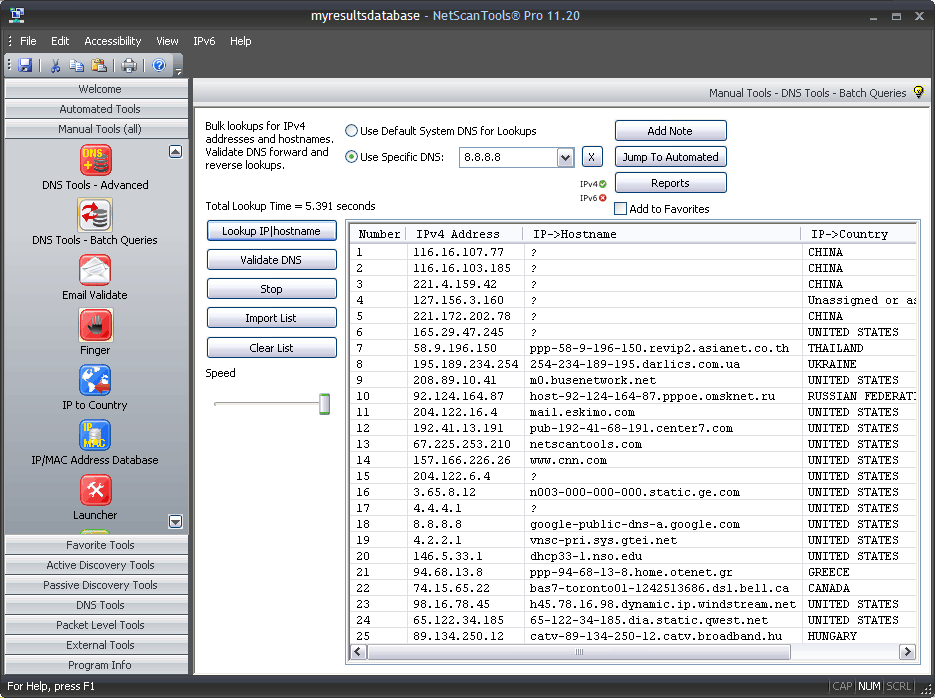The width and height of the screenshot is (935, 698).
Task: Select Use Default System DNS radio button
Action: click(x=351, y=131)
